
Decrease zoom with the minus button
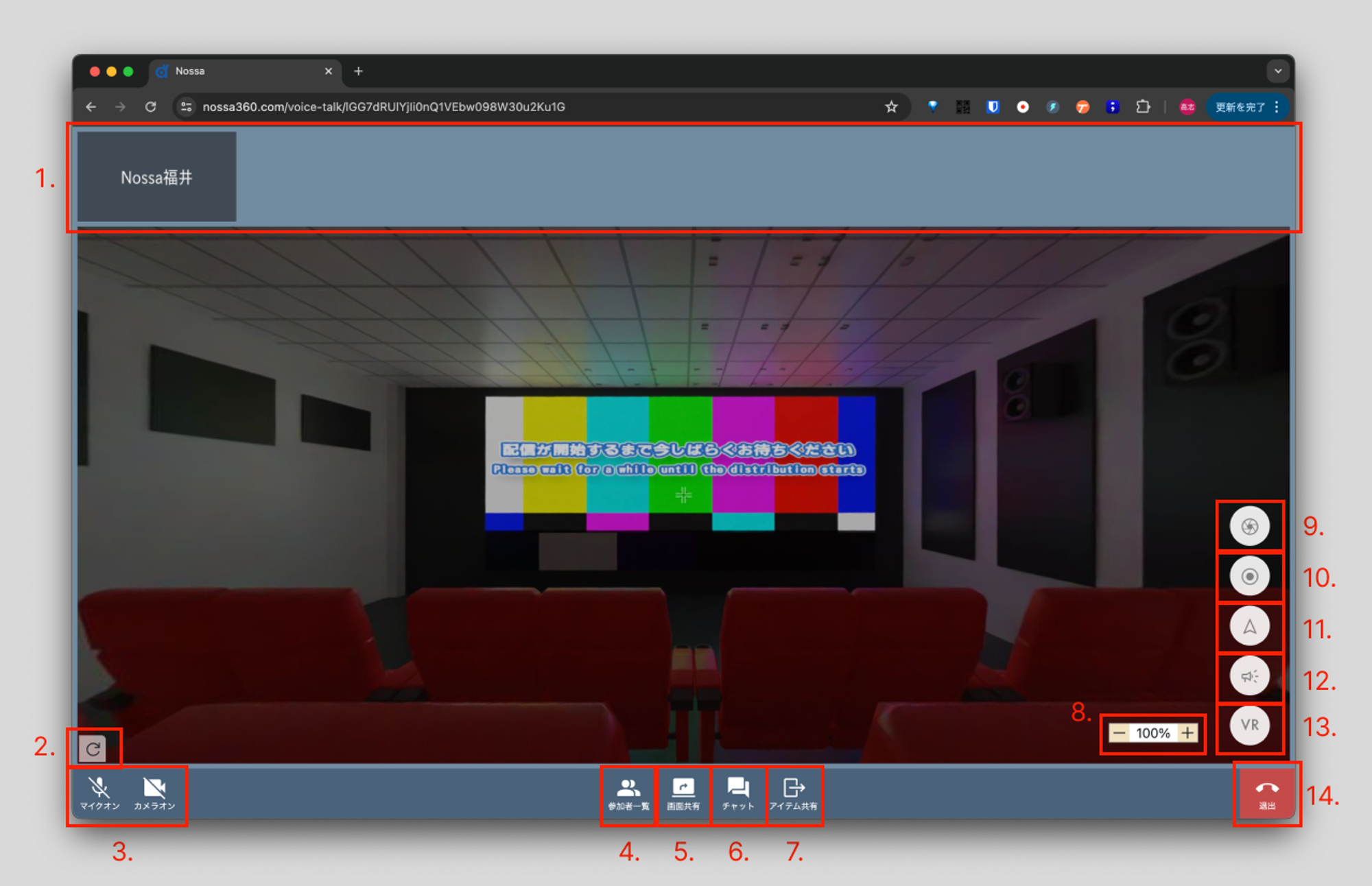click(x=1119, y=733)
